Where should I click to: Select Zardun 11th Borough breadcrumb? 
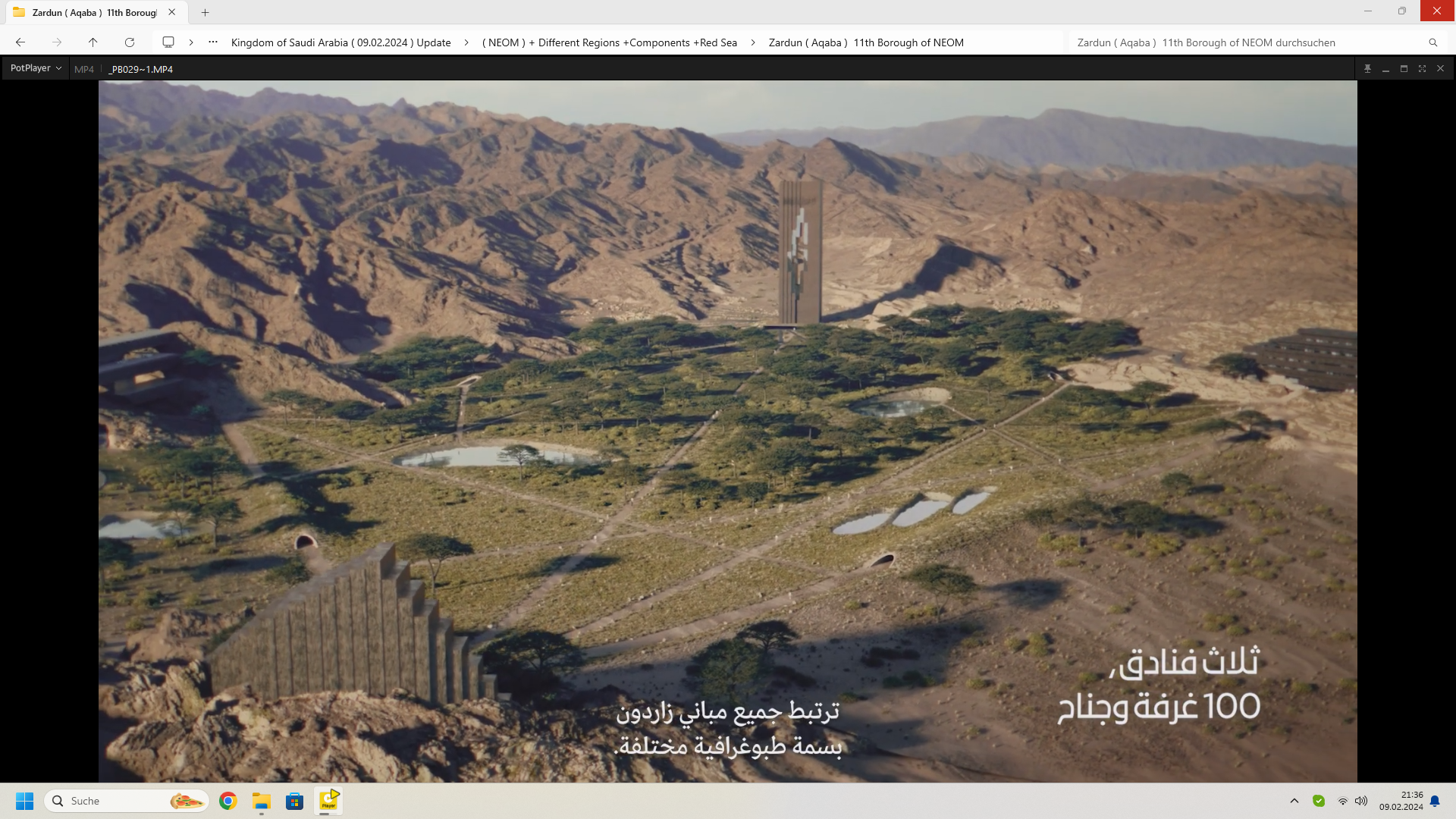tap(866, 42)
